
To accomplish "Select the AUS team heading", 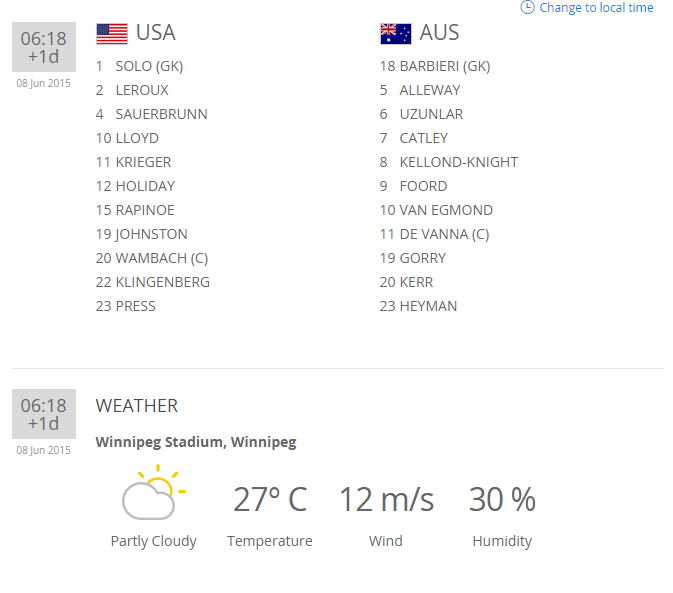I will [439, 33].
